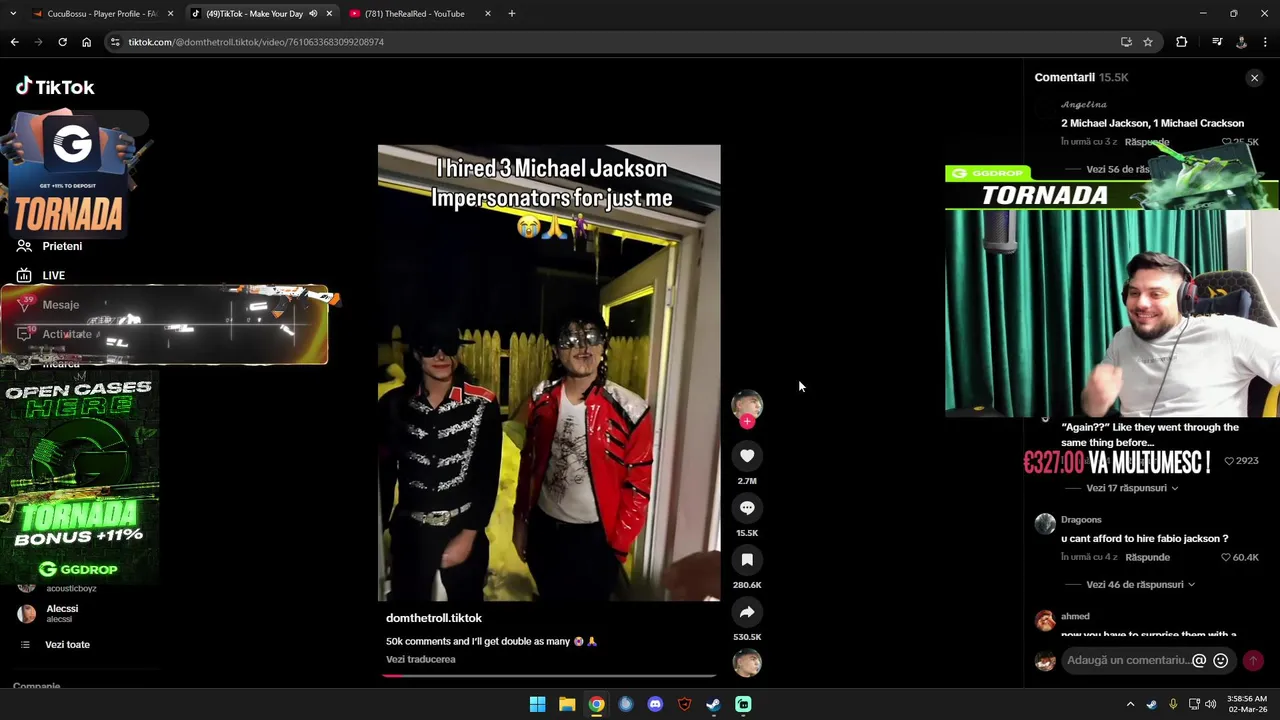This screenshot has width=1280, height=720.
Task: Open the media controls icon
Action: 1217,42
